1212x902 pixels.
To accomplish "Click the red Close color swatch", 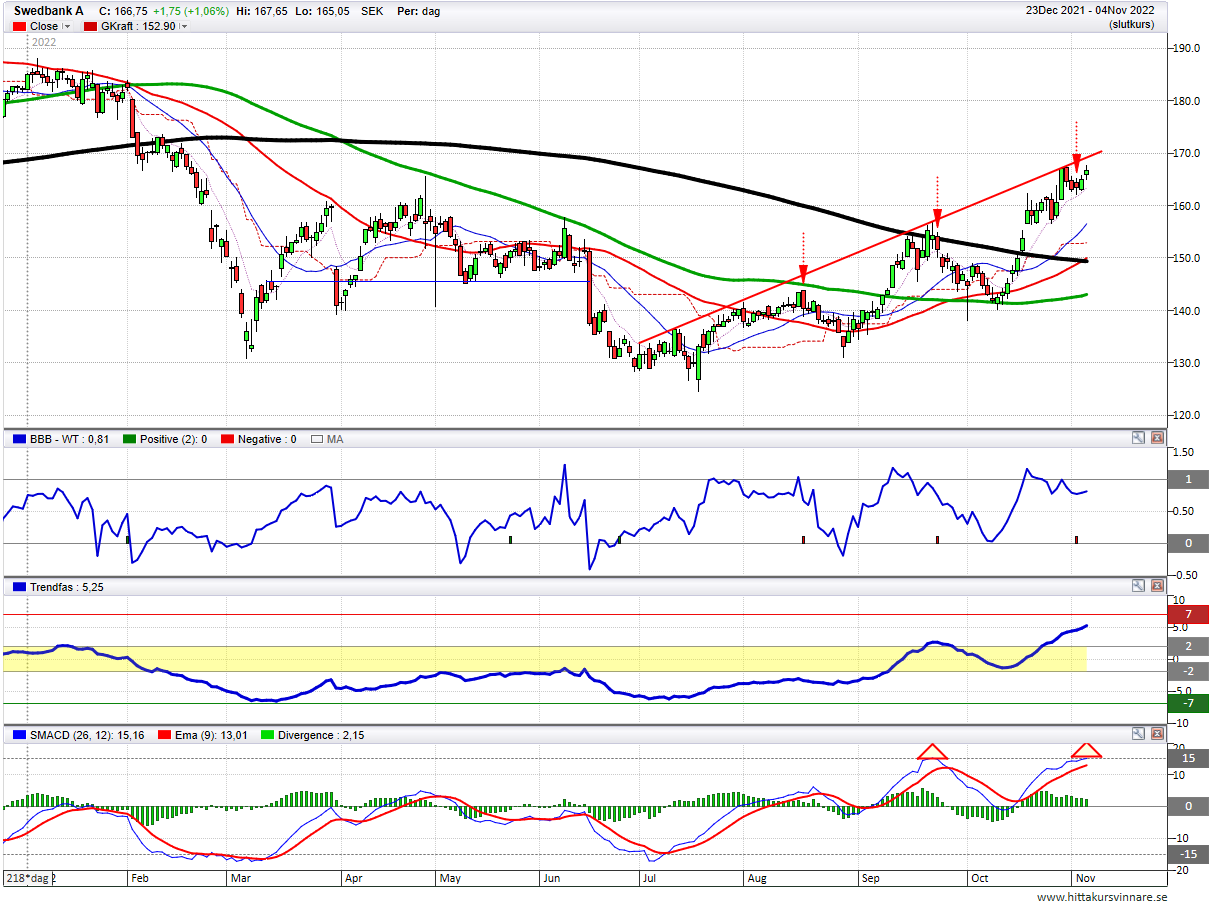I will (x=20, y=27).
